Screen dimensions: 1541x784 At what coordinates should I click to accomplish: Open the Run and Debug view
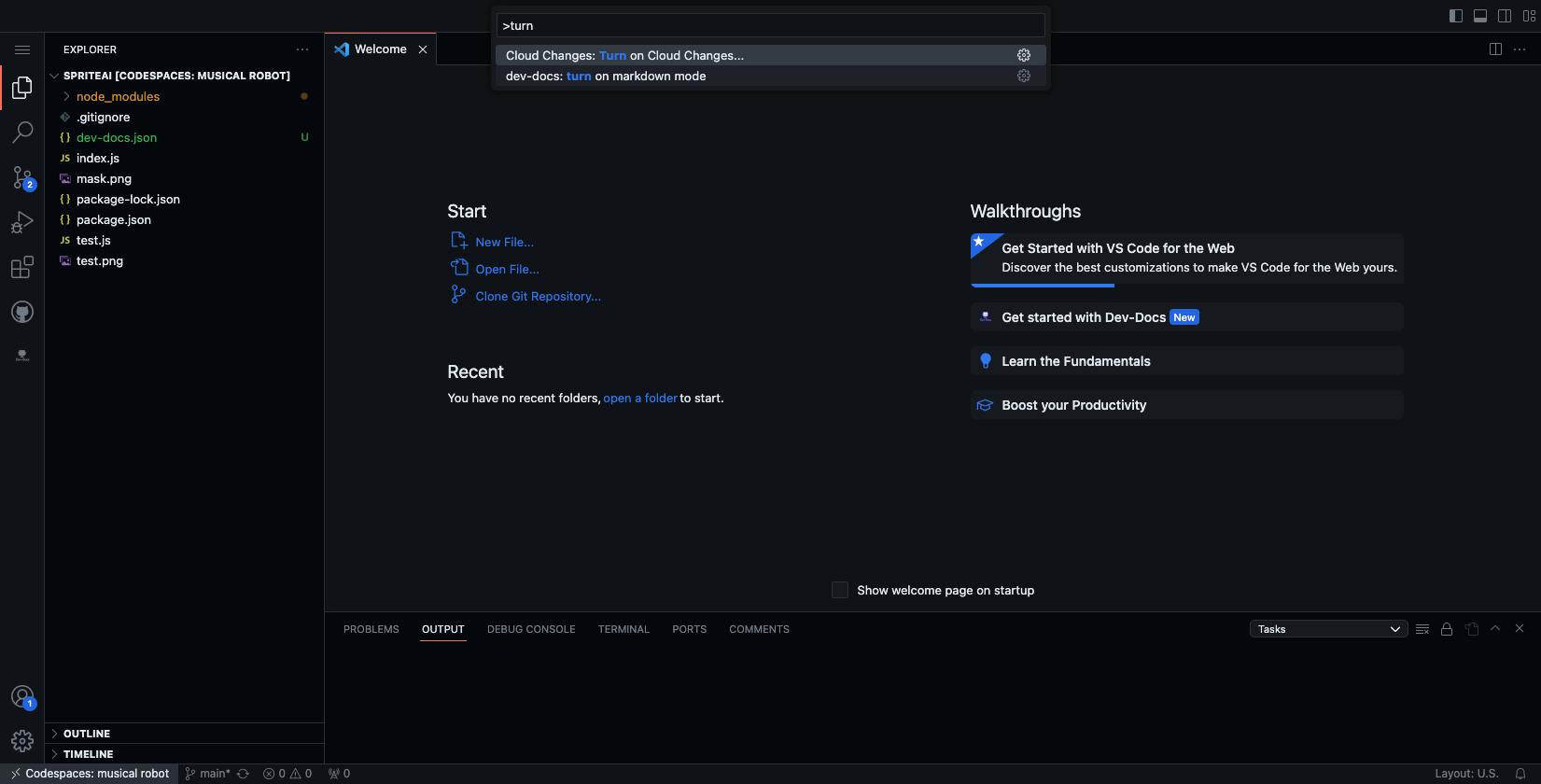pyautogui.click(x=22, y=222)
